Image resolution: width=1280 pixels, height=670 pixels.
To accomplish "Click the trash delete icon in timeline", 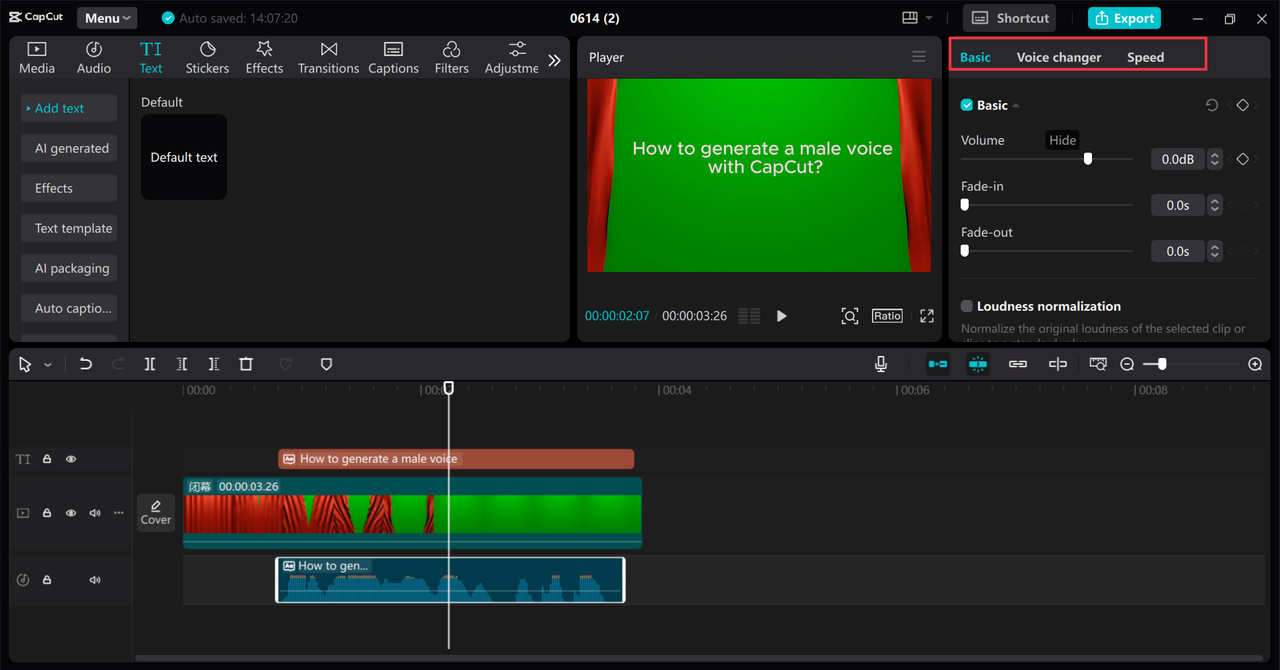I will coord(246,364).
